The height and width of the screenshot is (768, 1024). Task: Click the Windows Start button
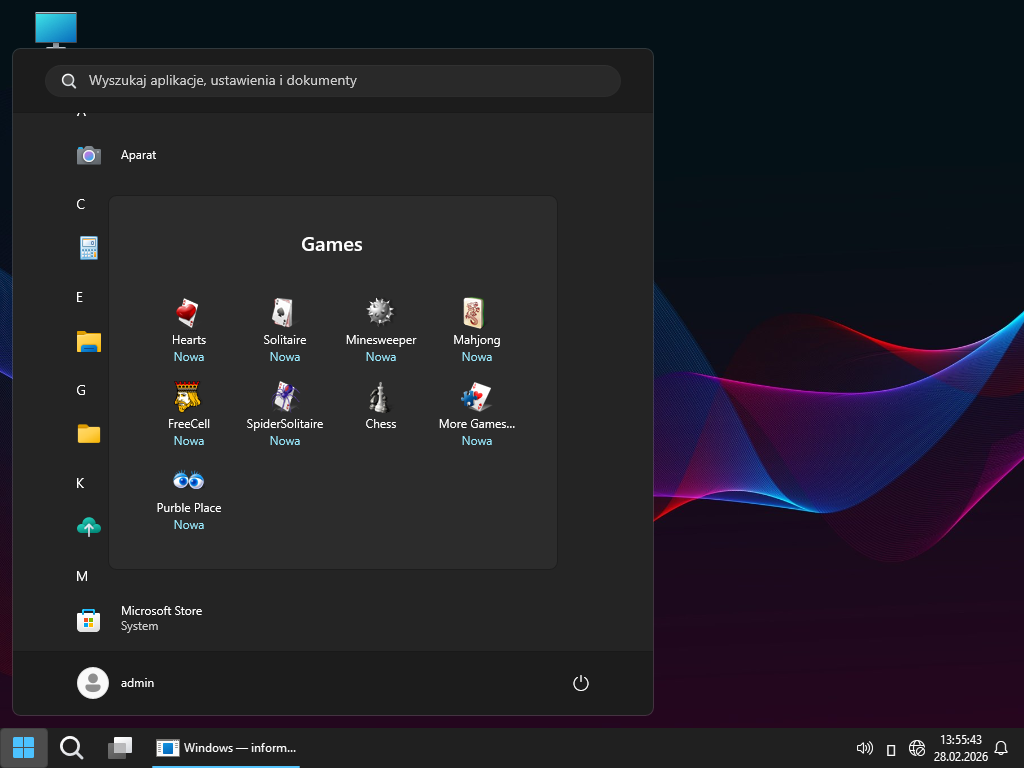(23, 747)
